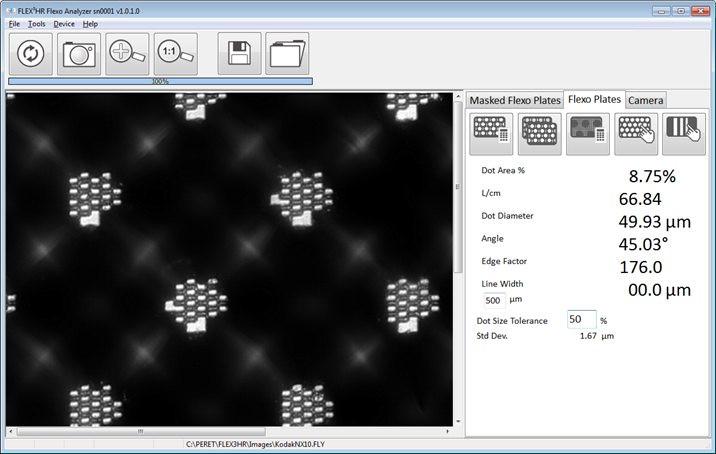716x454 pixels.
Task: Switch to the Camera tab
Action: pos(645,100)
